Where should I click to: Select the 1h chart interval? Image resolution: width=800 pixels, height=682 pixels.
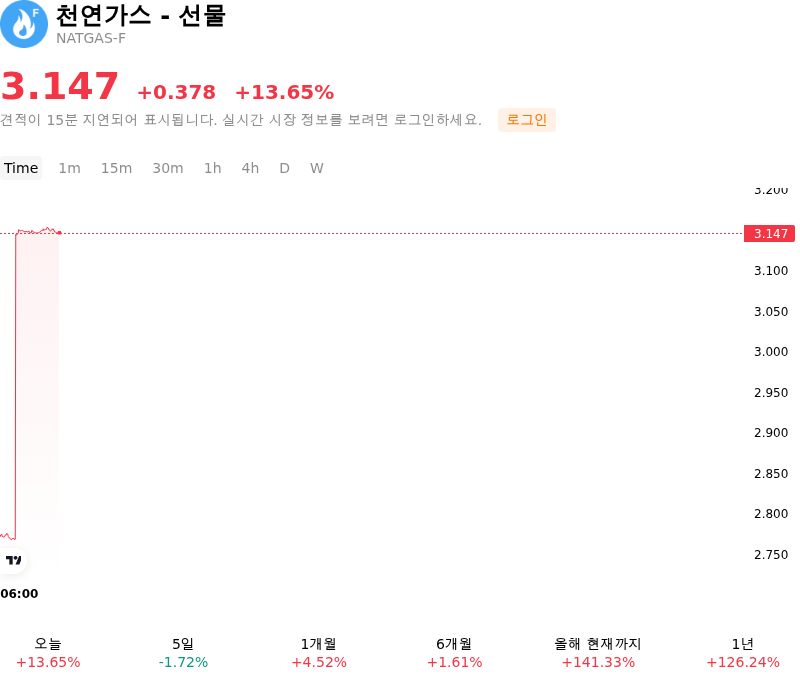click(213, 168)
